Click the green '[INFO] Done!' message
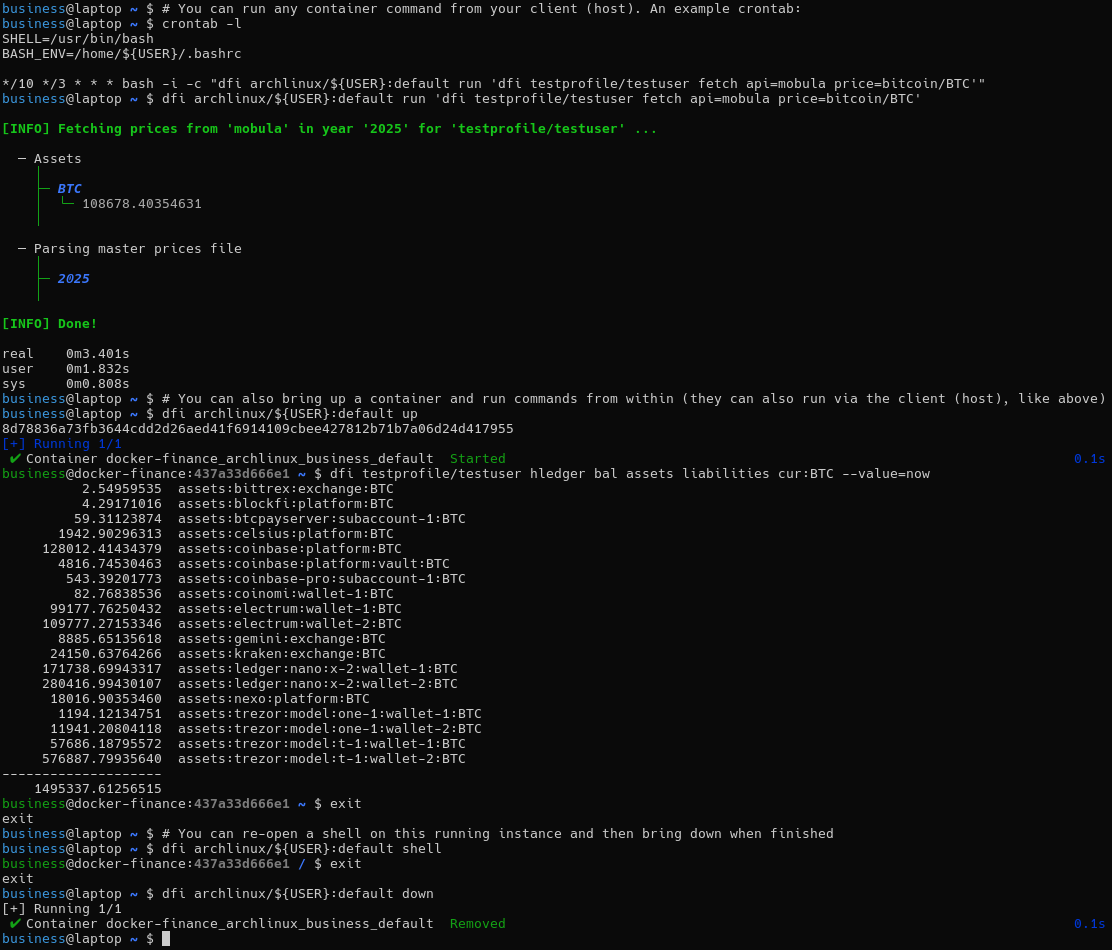This screenshot has width=1112, height=950. (50, 323)
